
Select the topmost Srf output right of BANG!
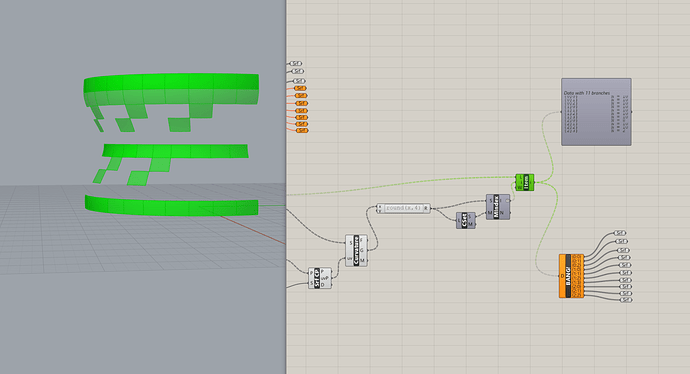click(620, 233)
